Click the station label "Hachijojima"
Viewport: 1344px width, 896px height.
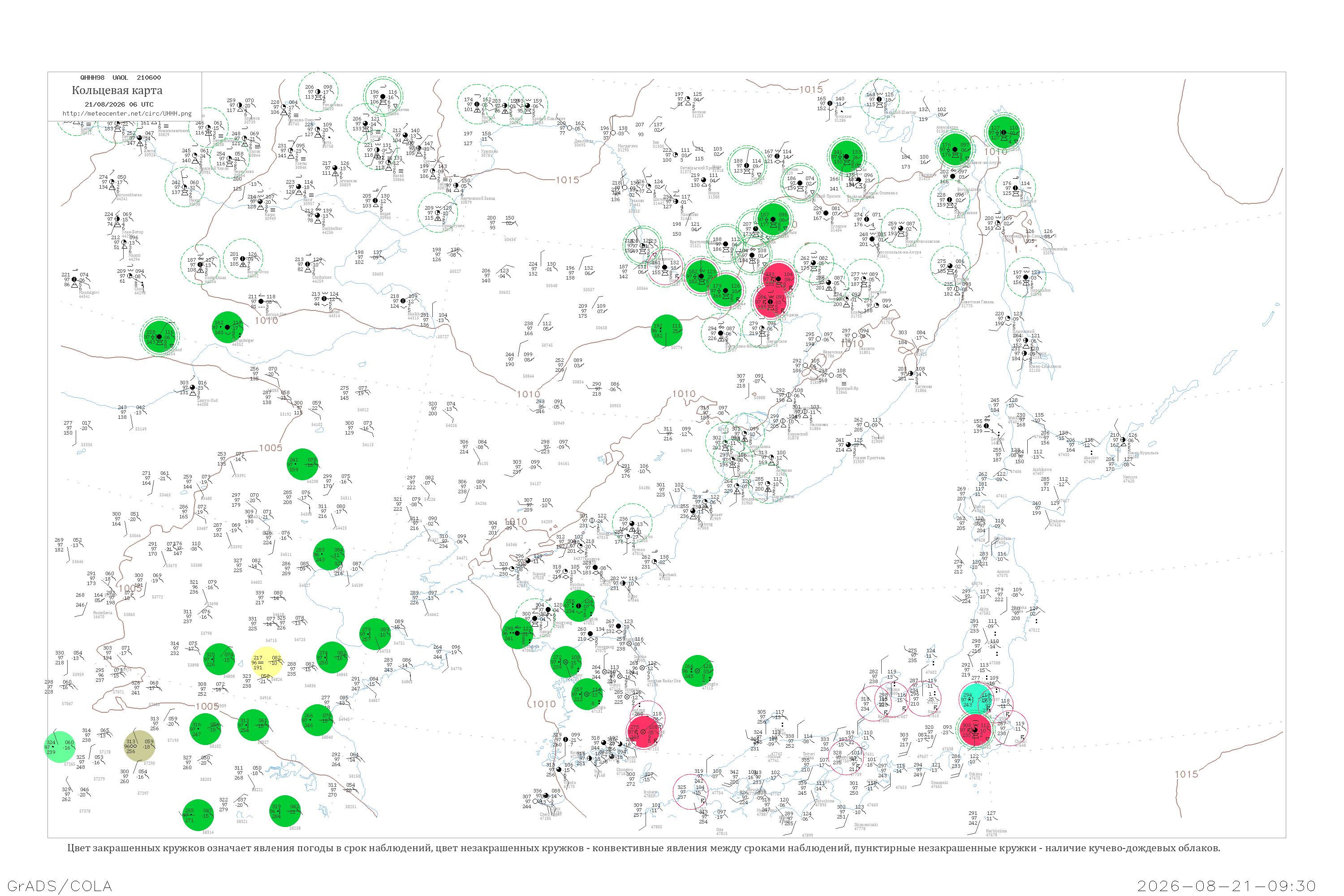[996, 831]
